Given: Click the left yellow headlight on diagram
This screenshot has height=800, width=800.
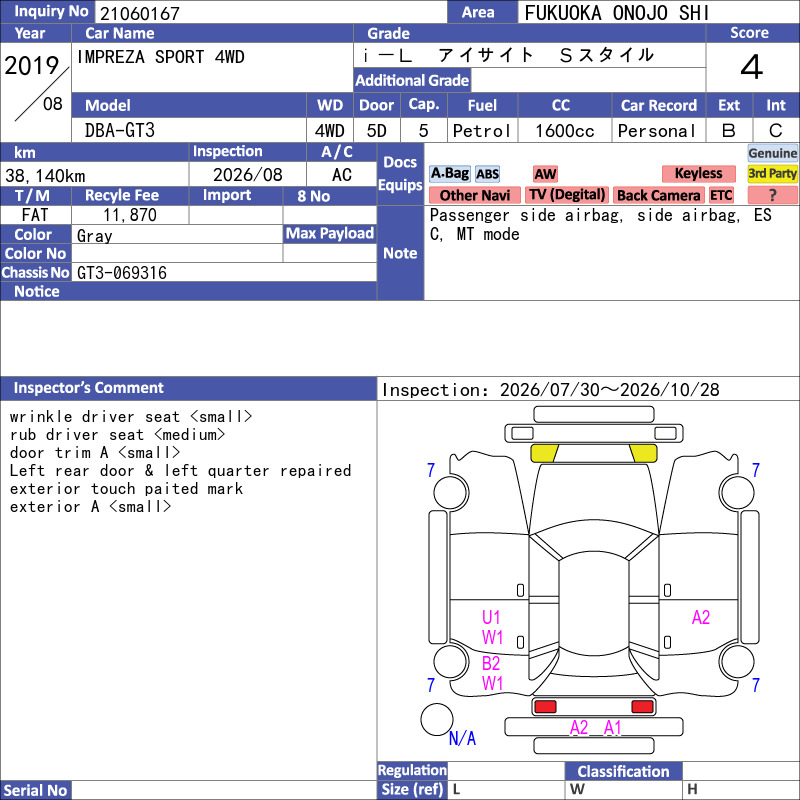Looking at the screenshot, I should [544, 453].
